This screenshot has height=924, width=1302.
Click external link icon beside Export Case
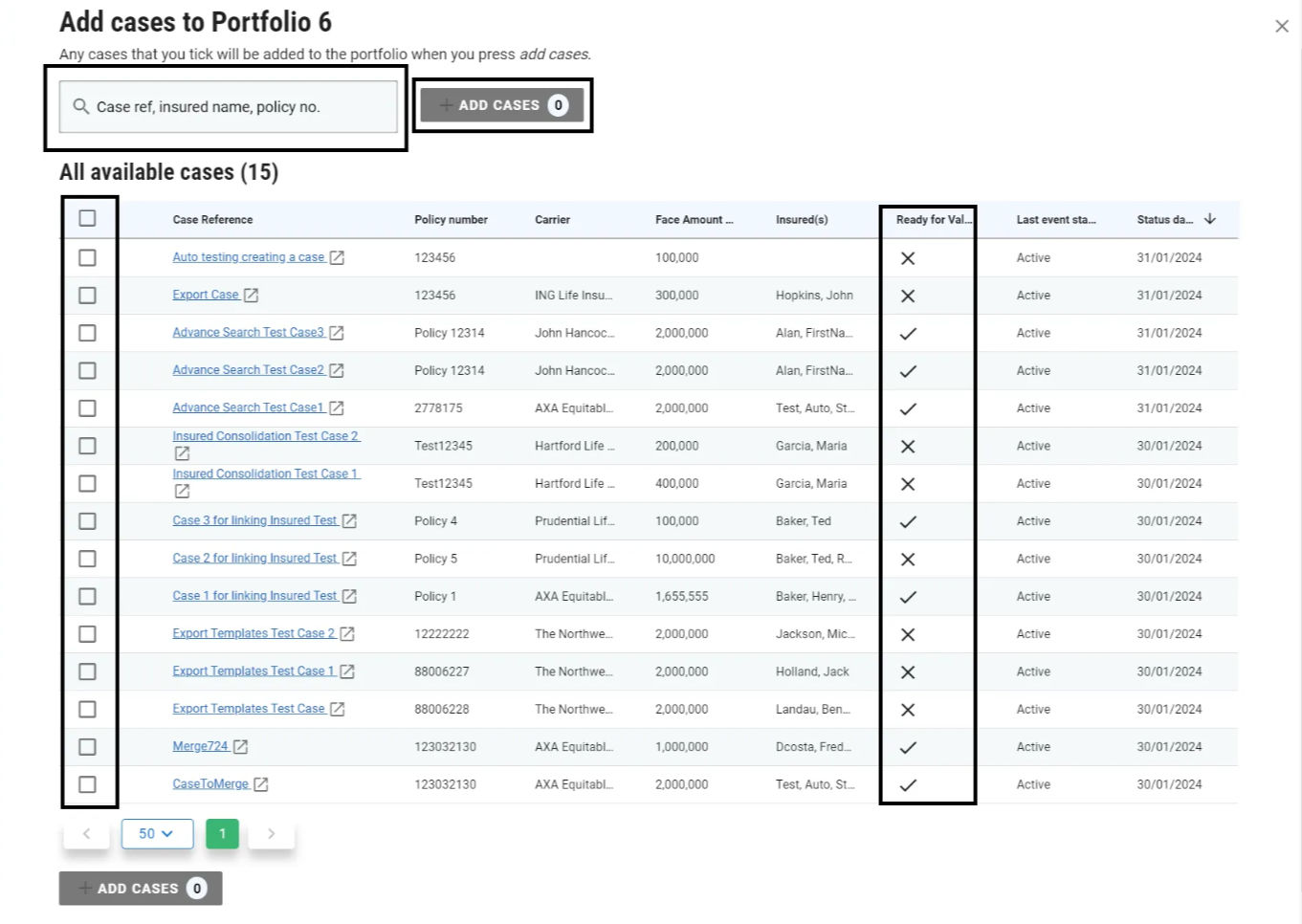tap(251, 296)
